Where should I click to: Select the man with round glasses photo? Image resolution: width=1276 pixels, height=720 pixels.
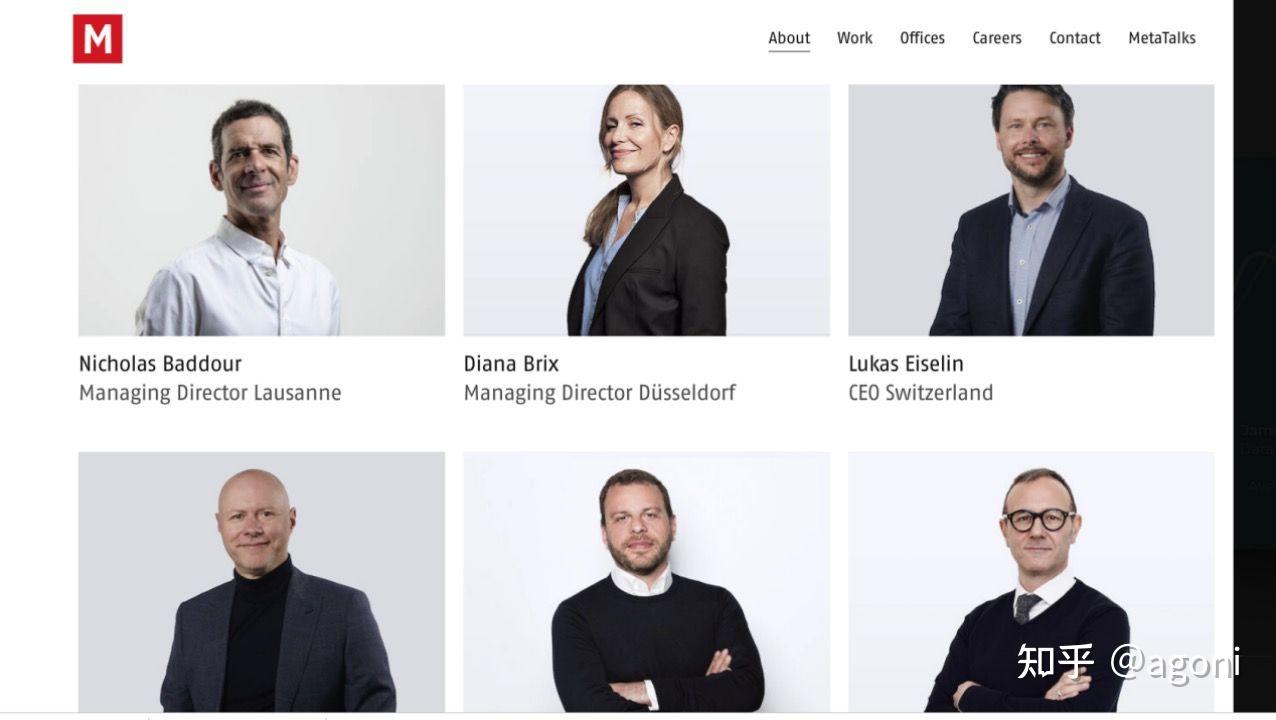point(1031,582)
